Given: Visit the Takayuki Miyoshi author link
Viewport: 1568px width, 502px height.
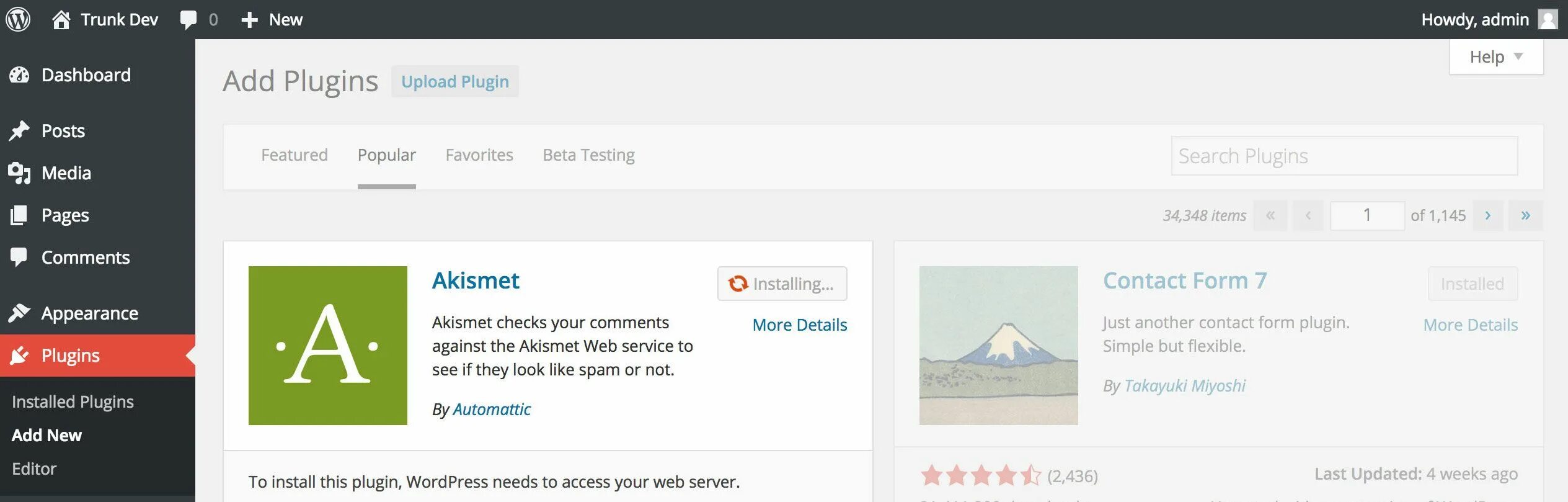Looking at the screenshot, I should tap(1185, 386).
